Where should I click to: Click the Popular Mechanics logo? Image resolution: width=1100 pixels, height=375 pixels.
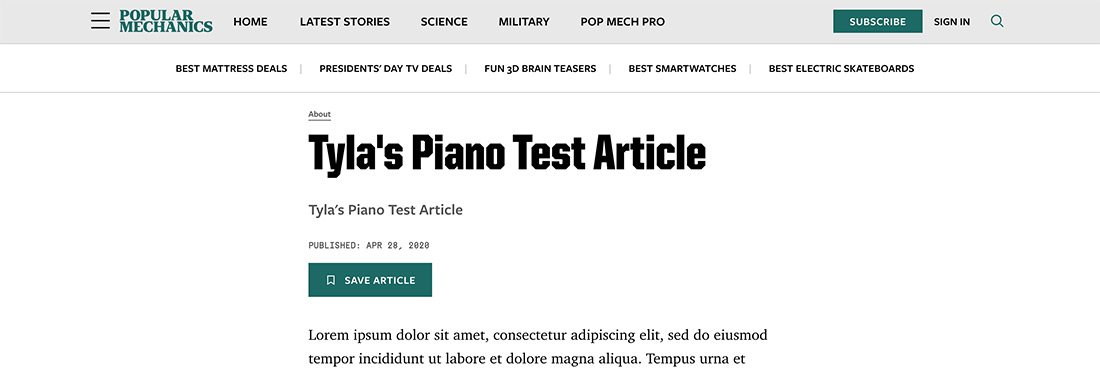click(166, 21)
